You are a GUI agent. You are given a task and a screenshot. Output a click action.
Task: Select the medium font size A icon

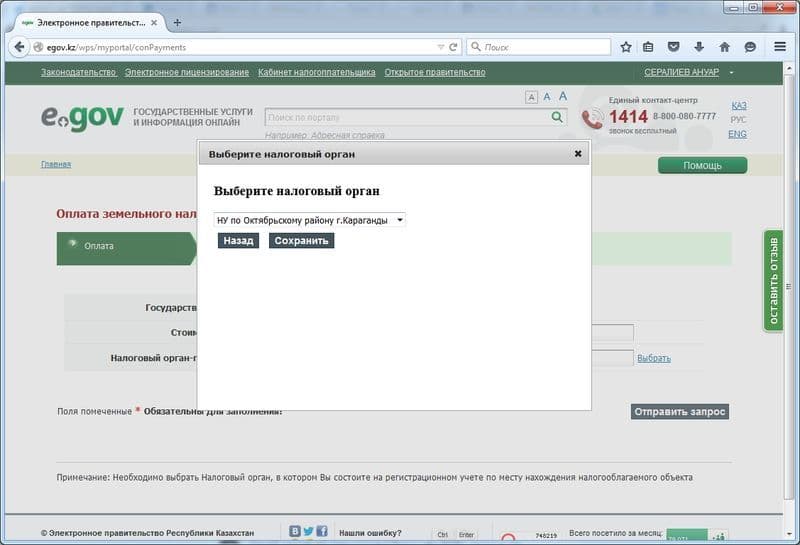(547, 96)
